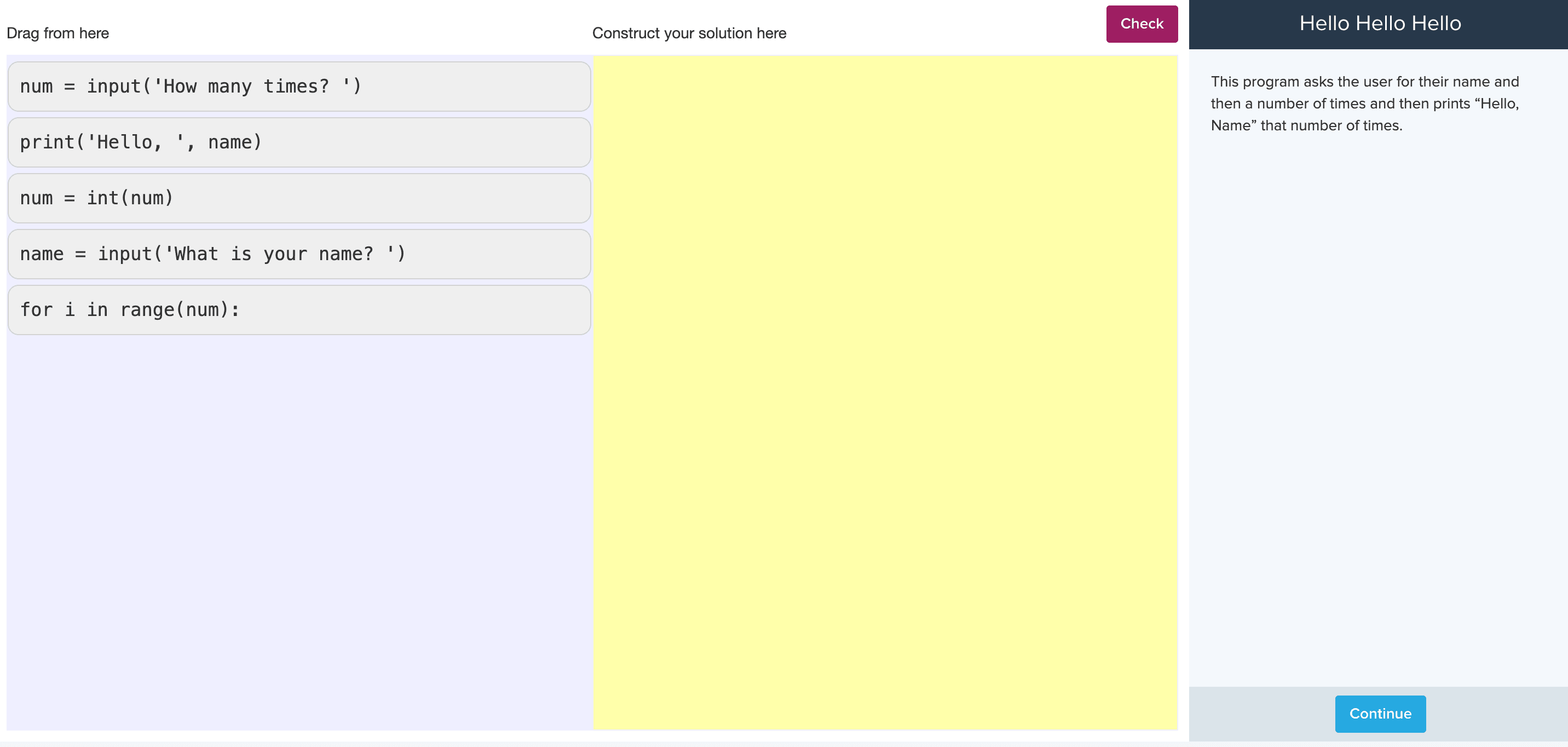Click the yellow solution construction area
This screenshot has height=747, width=1568.
885,392
